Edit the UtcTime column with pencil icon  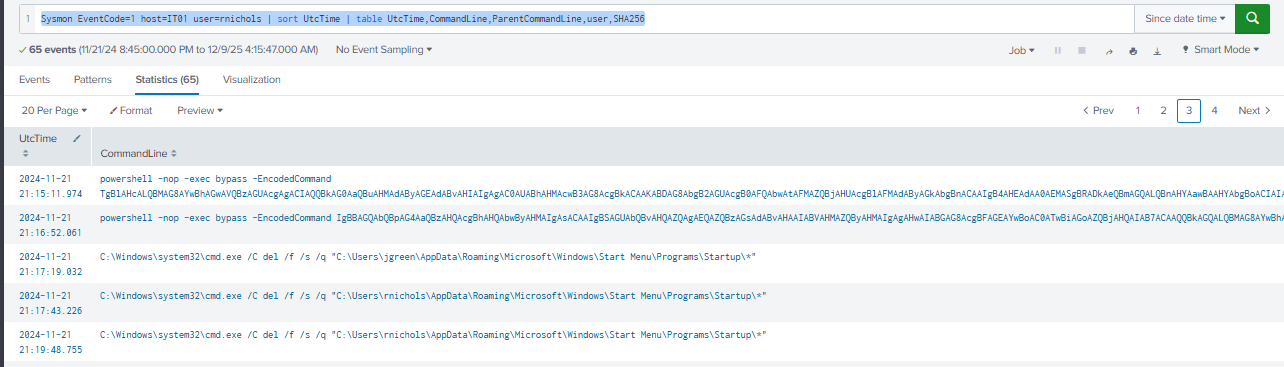[77, 139]
